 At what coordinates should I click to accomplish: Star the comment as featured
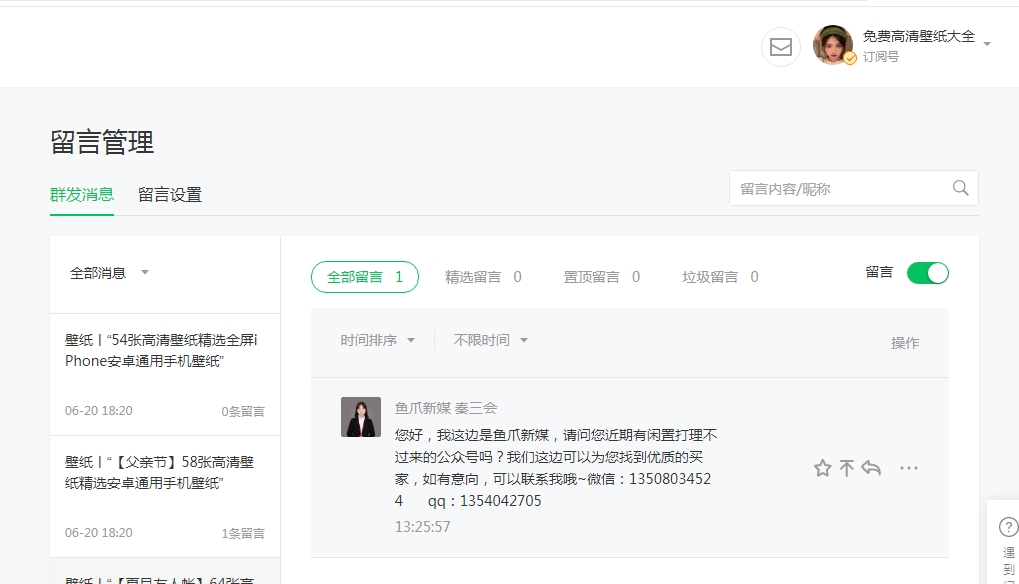822,468
